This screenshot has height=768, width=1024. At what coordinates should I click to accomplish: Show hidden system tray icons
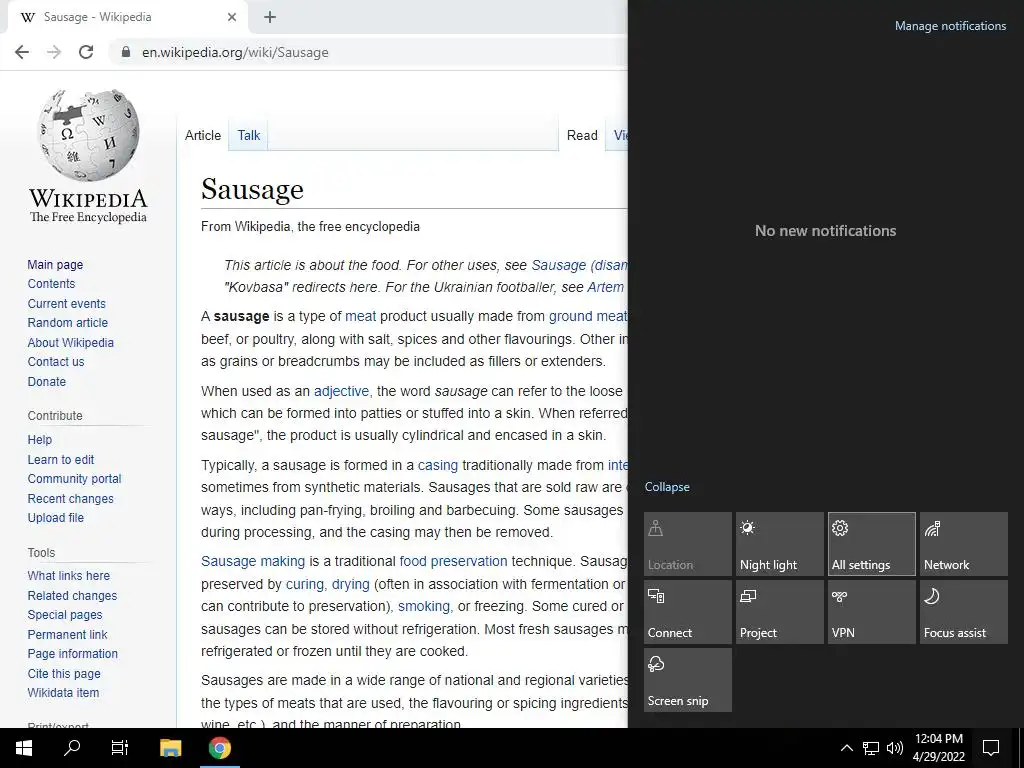coord(846,748)
